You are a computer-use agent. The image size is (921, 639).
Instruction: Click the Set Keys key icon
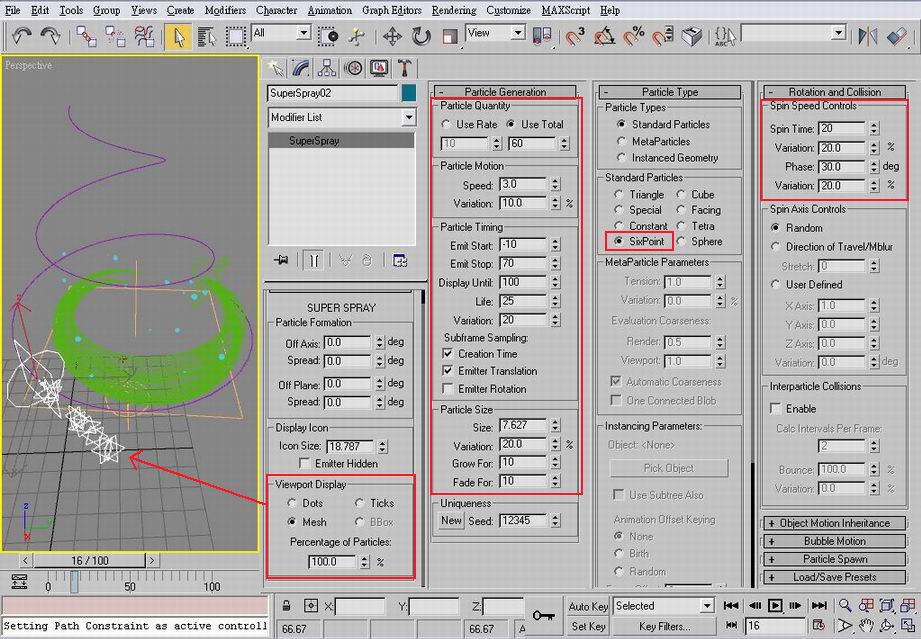click(544, 615)
